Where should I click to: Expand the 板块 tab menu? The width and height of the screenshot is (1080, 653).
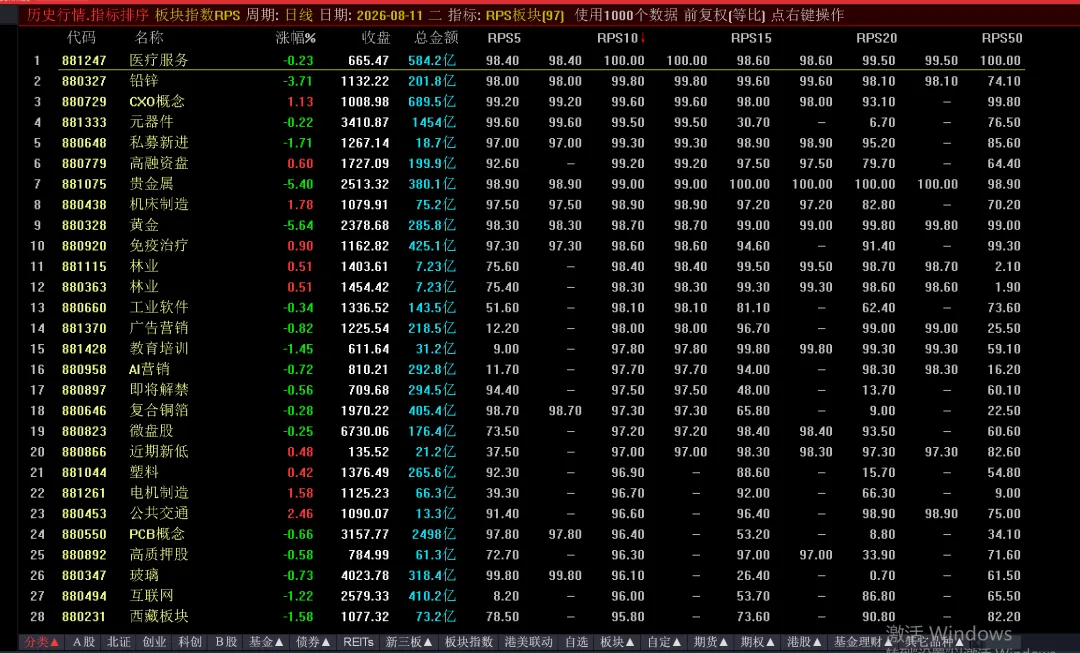[618, 642]
